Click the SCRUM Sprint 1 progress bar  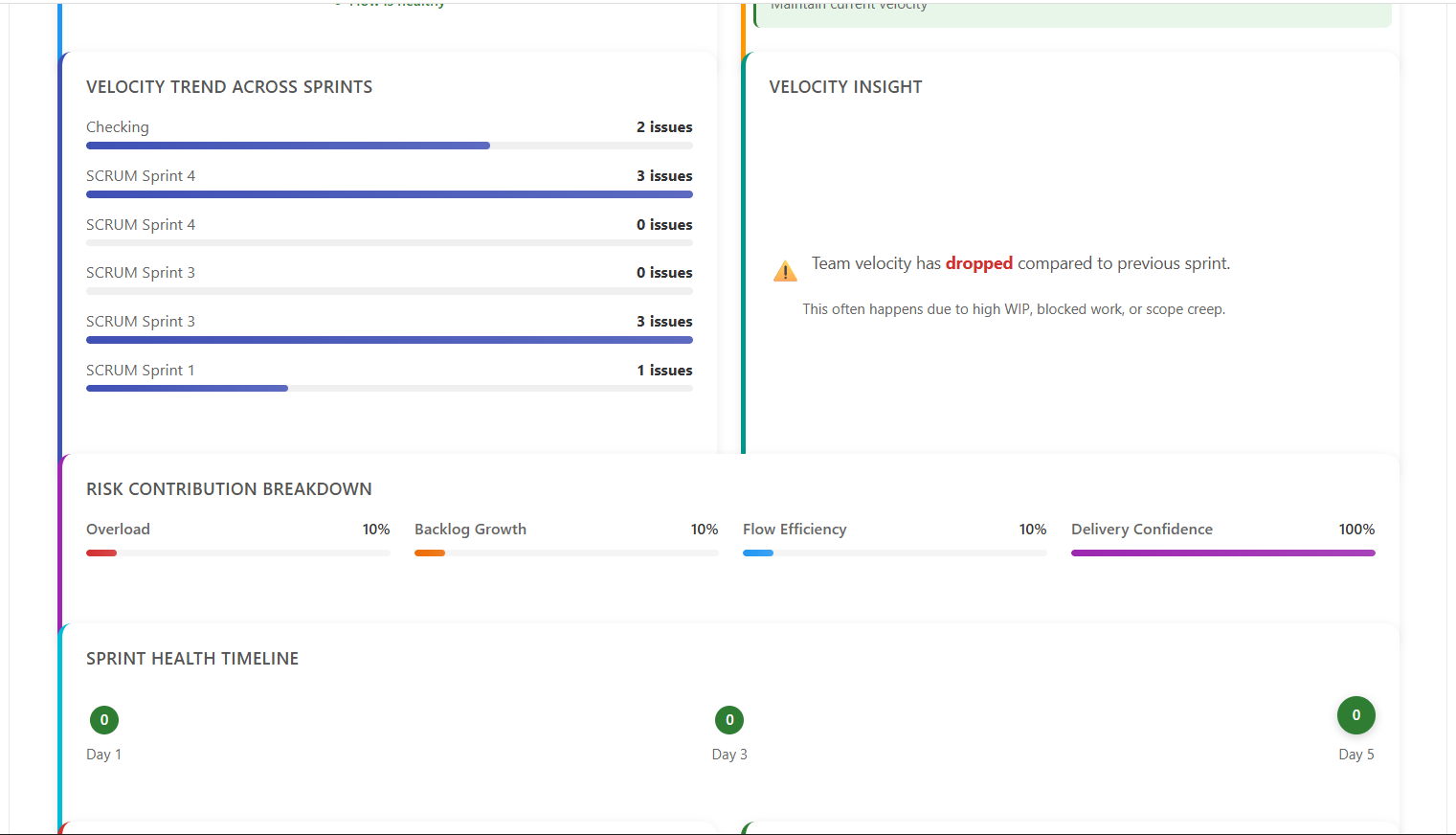[390, 388]
